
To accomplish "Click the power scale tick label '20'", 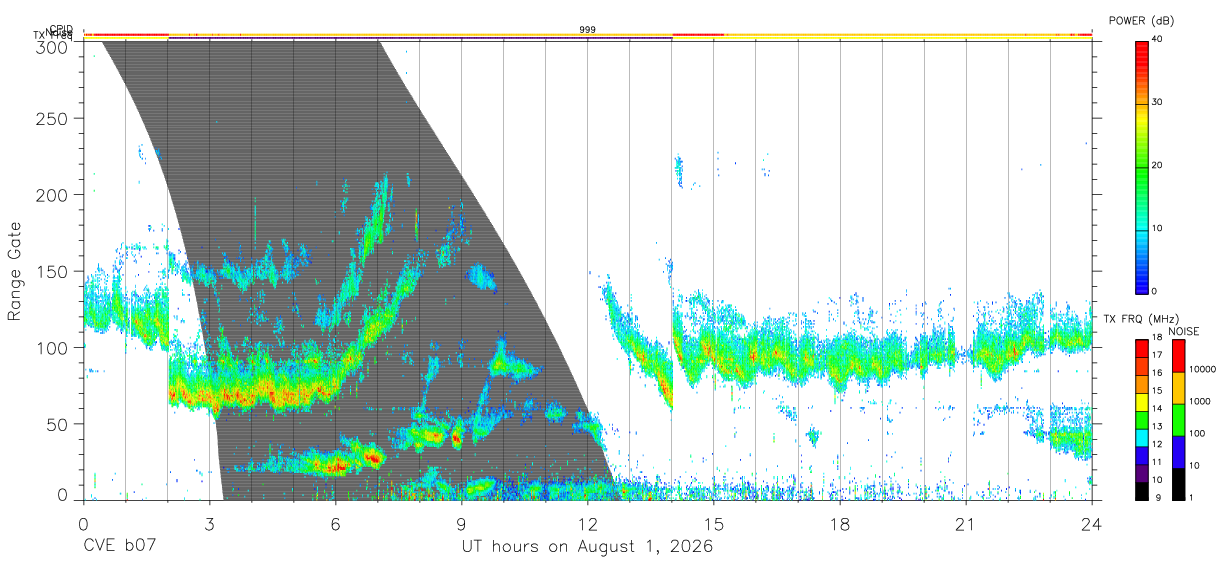I will coord(1158,166).
